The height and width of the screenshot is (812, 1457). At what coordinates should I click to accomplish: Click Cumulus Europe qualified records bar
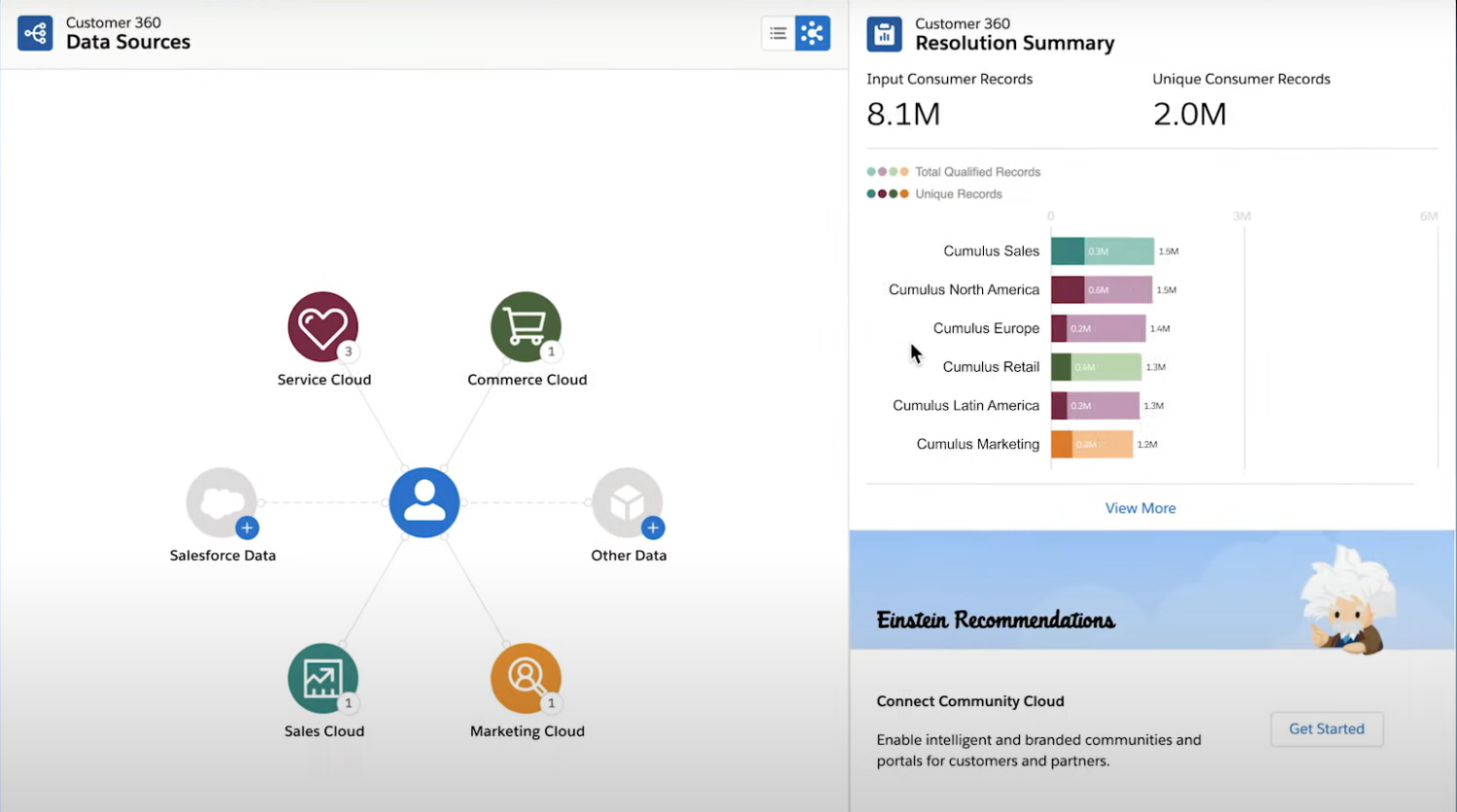click(1106, 328)
